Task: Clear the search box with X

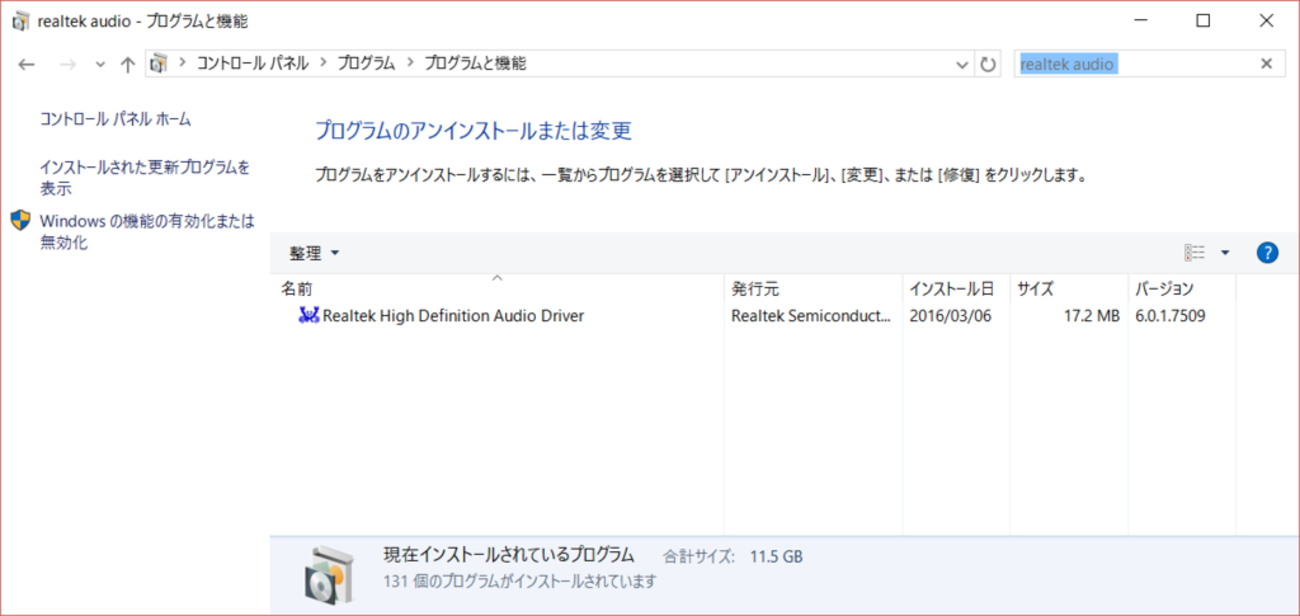Action: 1266,64
